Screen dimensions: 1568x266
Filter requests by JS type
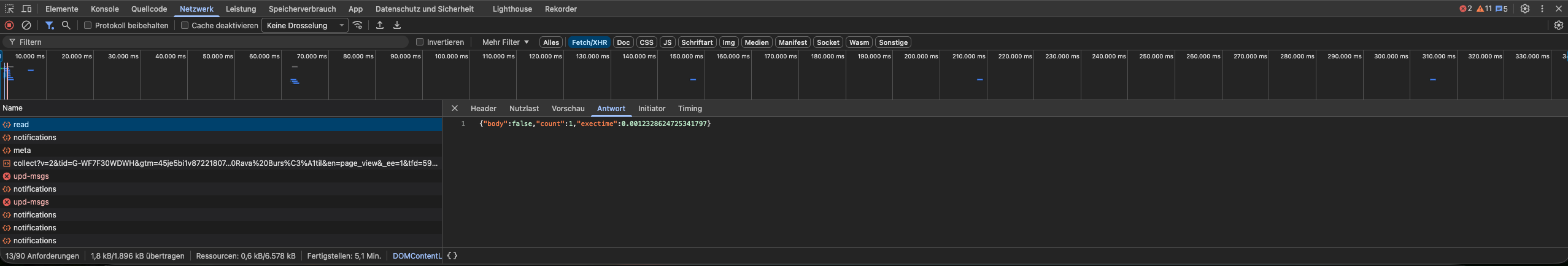(667, 42)
